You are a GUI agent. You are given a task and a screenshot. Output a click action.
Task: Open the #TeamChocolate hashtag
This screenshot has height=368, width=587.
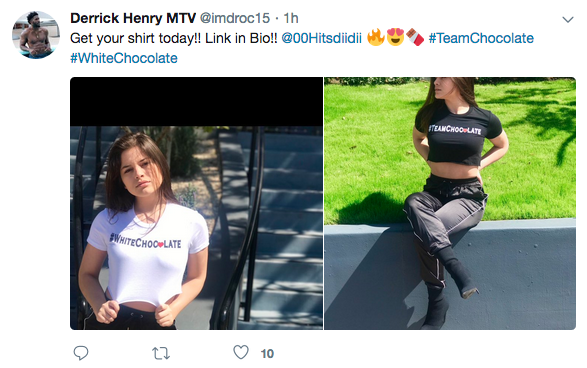(481, 38)
